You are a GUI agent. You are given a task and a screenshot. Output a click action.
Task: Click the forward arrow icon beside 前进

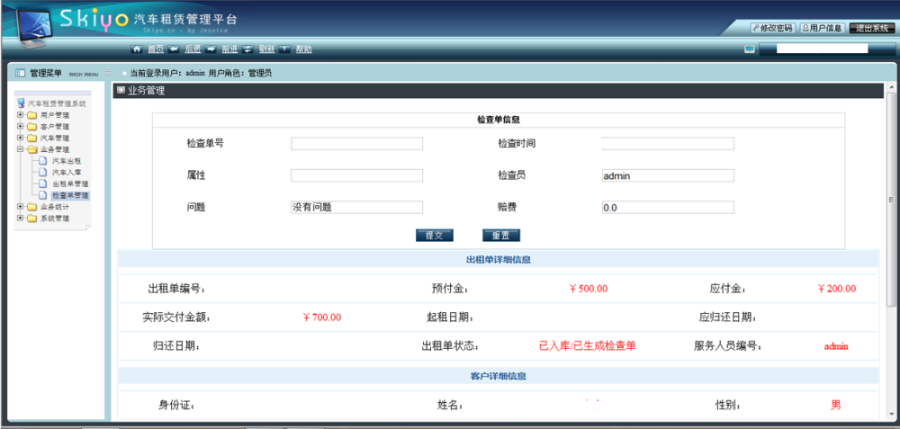[211, 49]
